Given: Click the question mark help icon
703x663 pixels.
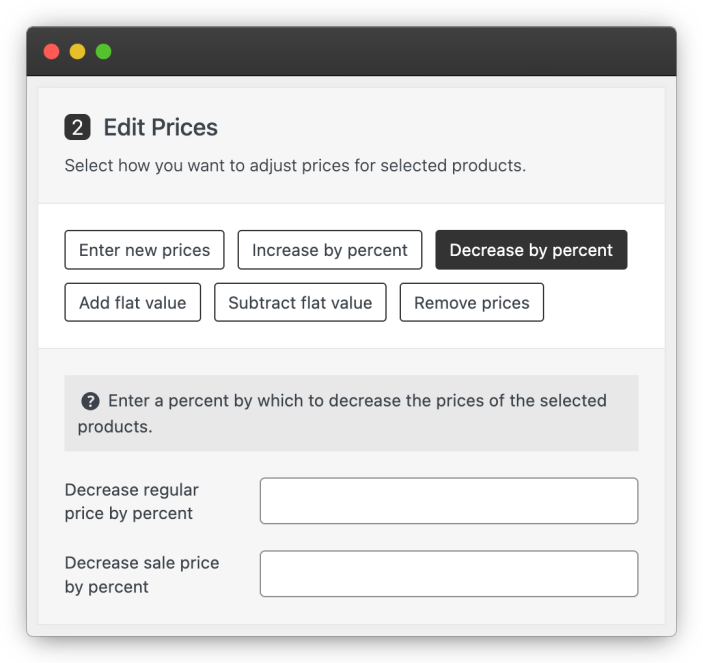Looking at the screenshot, I should coord(90,401).
